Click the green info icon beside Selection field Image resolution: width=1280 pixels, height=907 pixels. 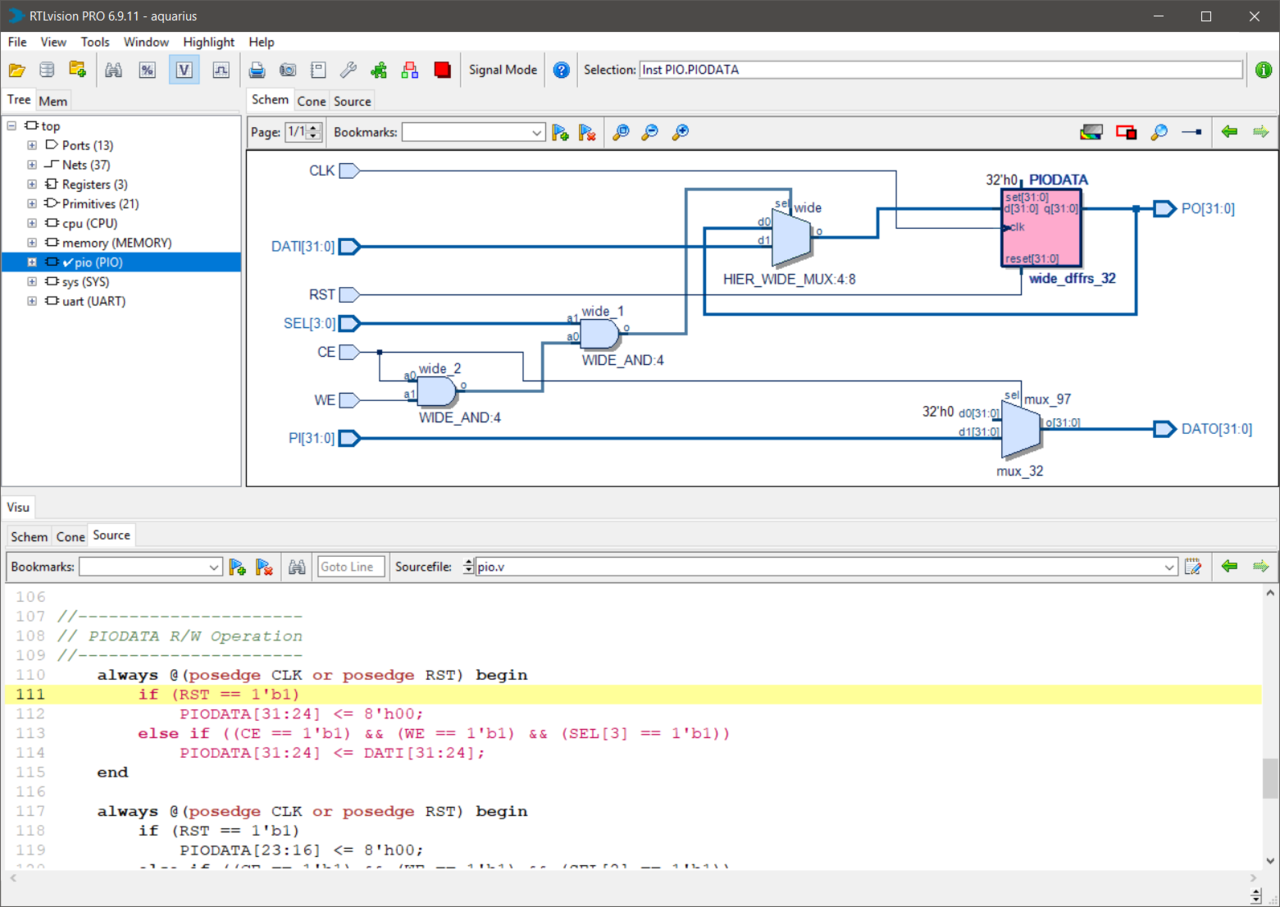(1262, 70)
